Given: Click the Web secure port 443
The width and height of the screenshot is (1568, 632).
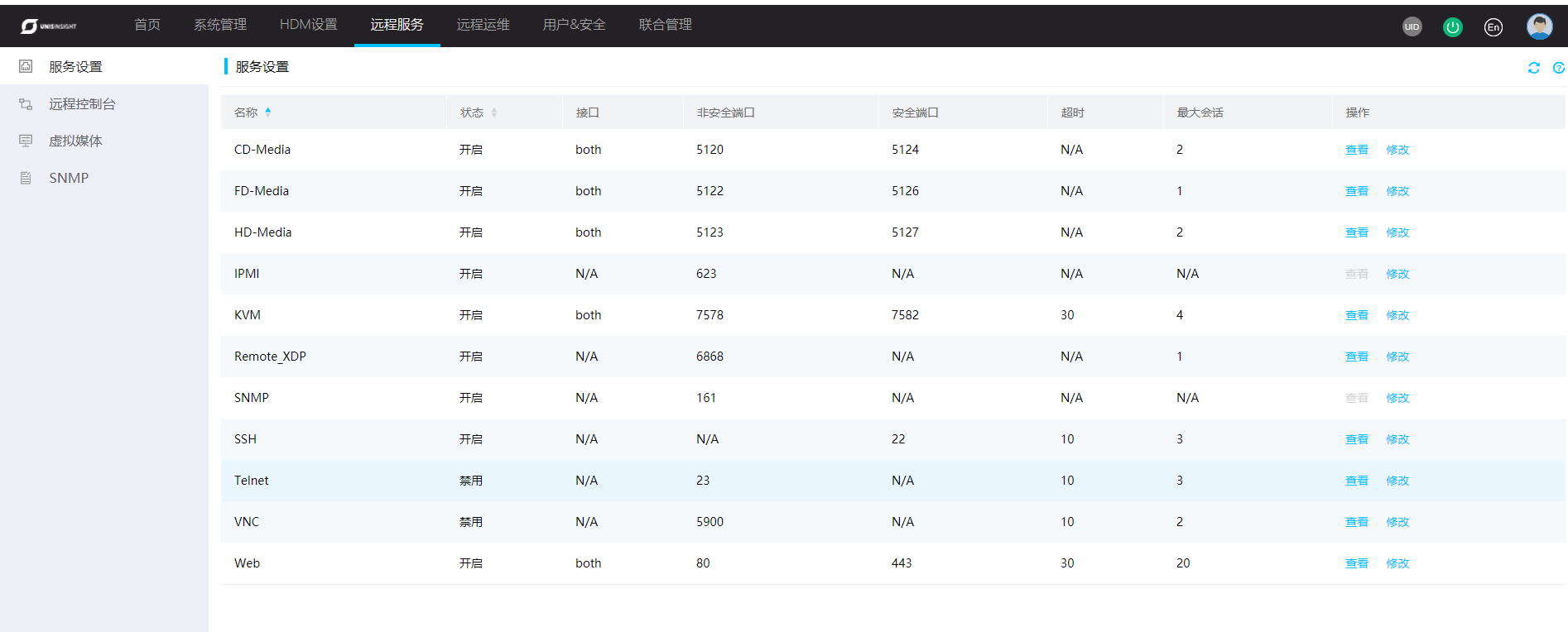Looking at the screenshot, I should (902, 563).
